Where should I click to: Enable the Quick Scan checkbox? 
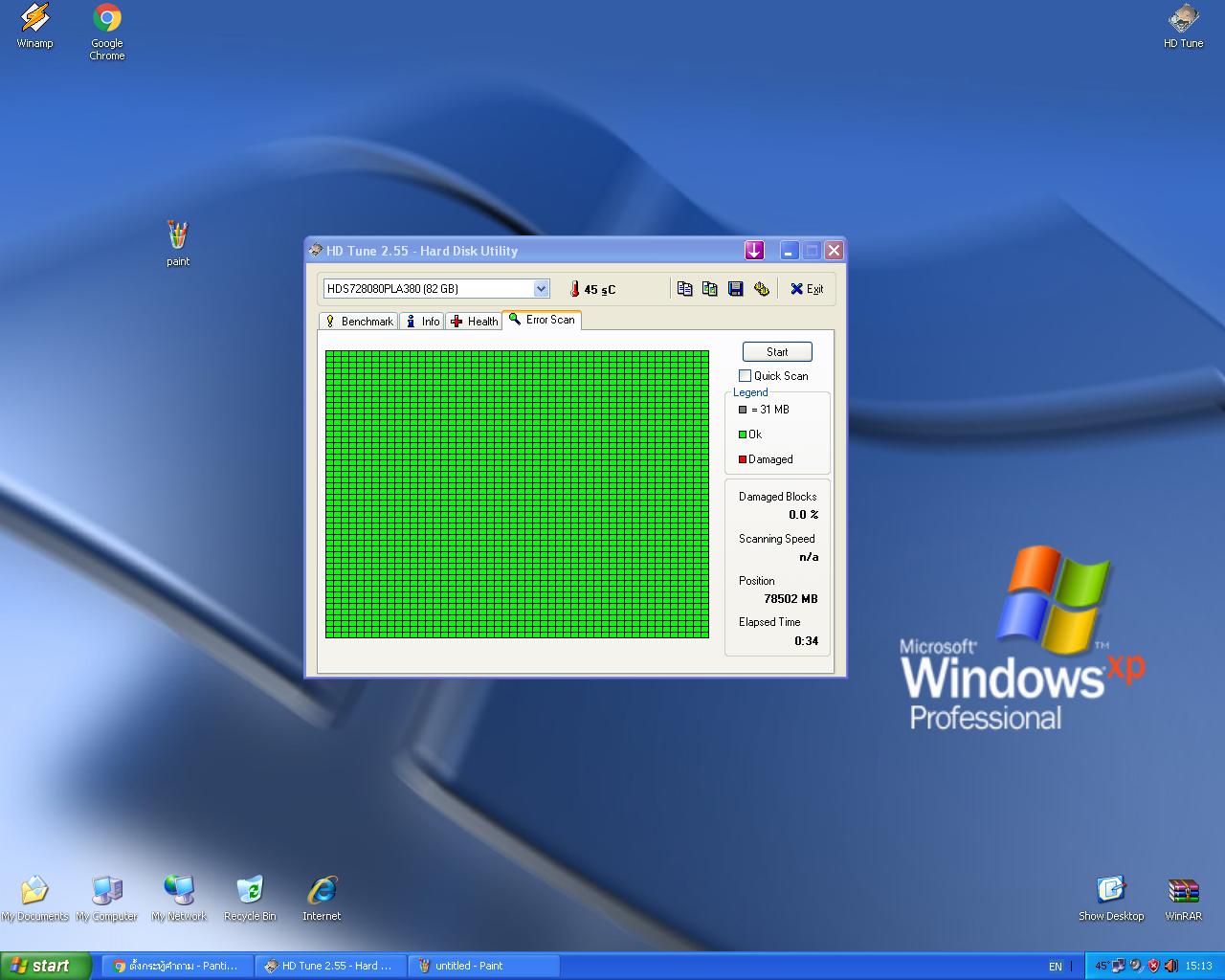pos(746,376)
